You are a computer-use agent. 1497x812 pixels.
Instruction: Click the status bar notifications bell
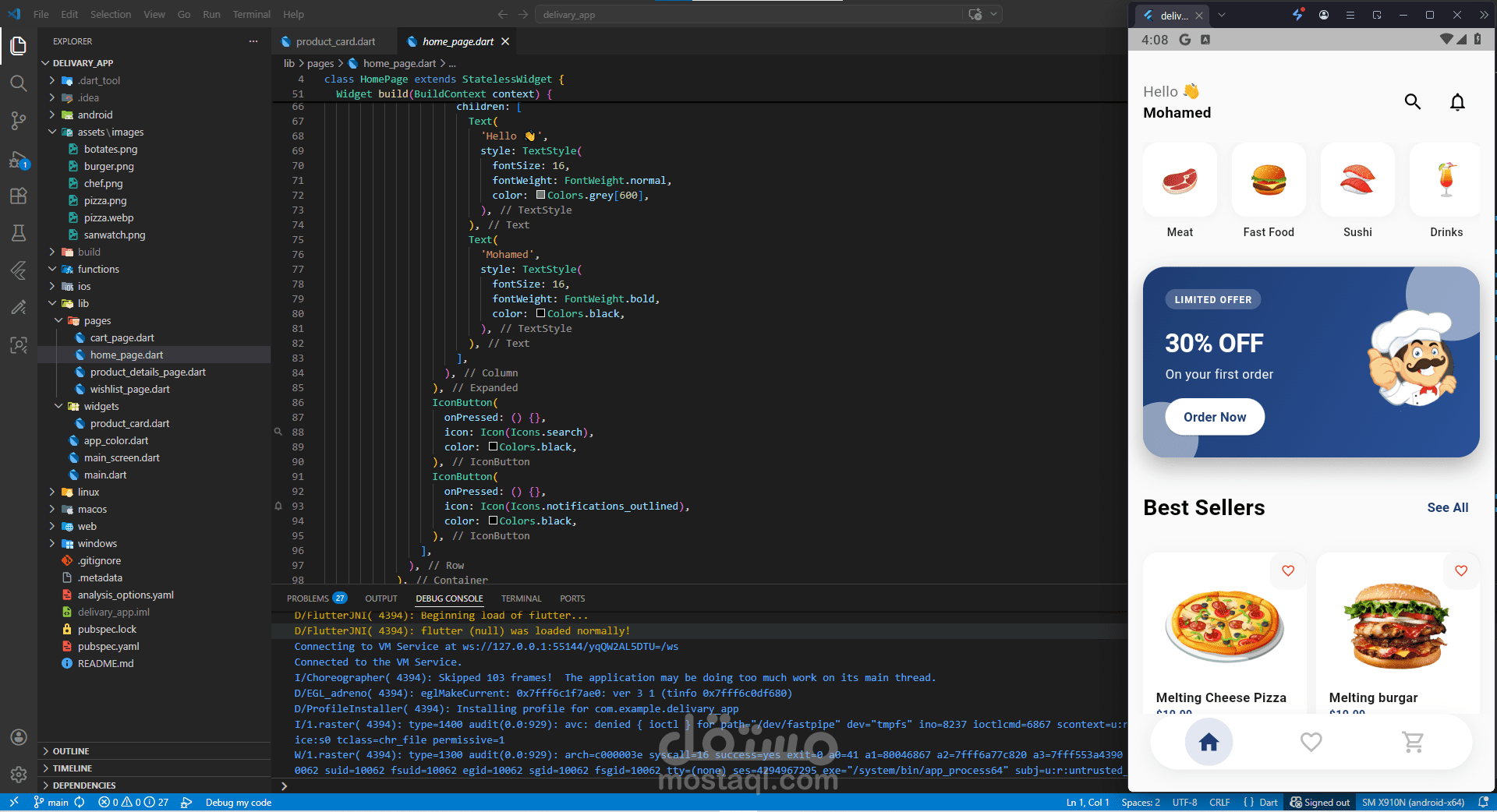click(x=1483, y=802)
